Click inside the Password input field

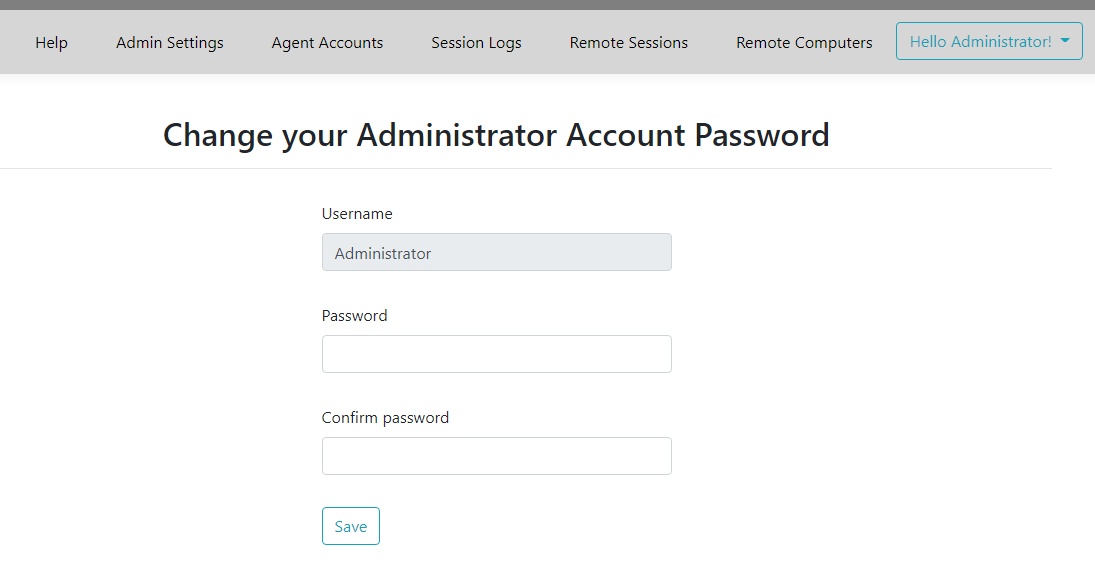coord(496,354)
